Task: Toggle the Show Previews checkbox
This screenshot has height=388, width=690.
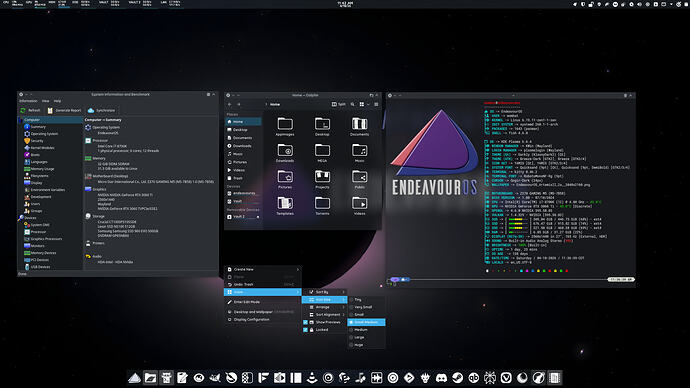Action: (x=305, y=322)
